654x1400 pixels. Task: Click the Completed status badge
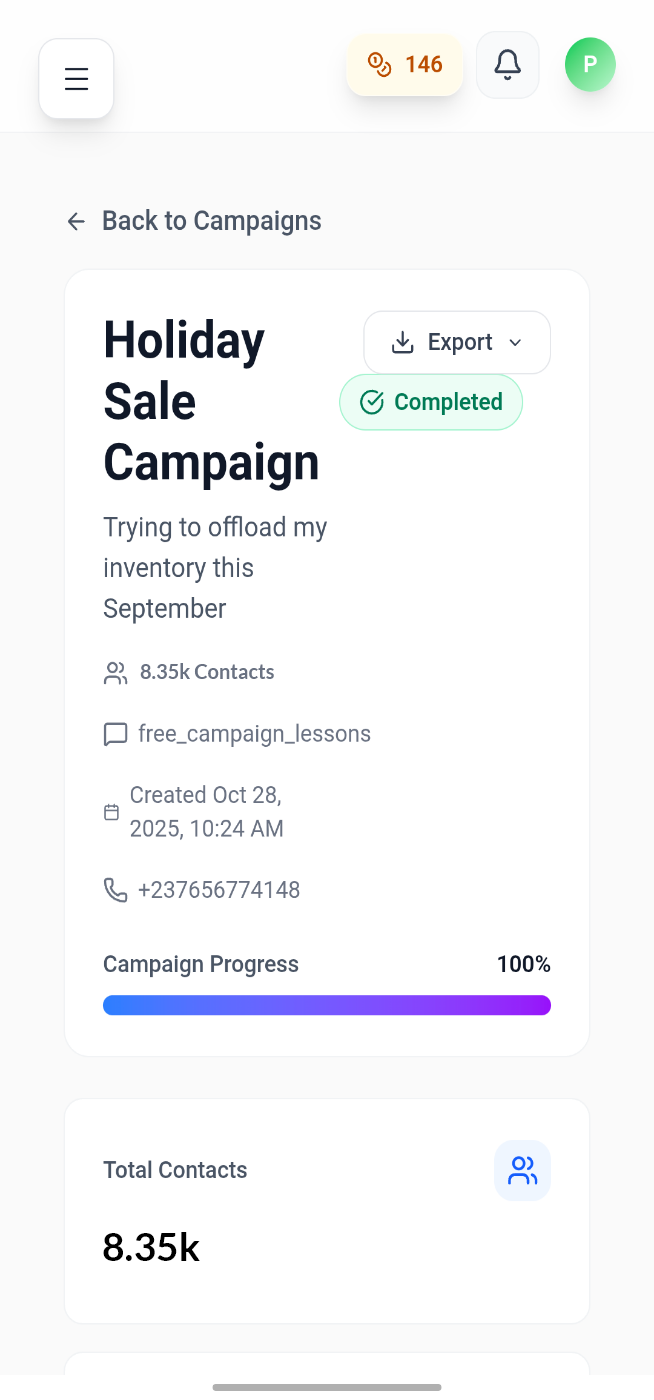(x=431, y=402)
